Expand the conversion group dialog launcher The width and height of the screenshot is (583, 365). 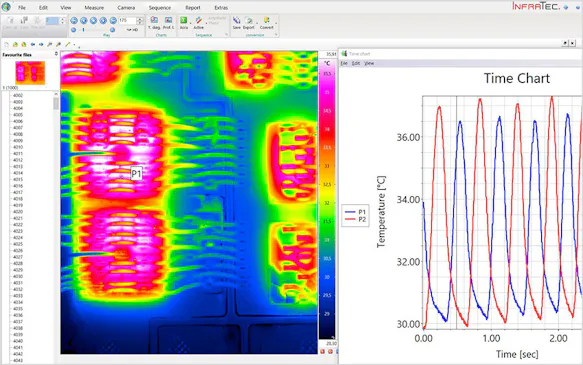[276, 34]
